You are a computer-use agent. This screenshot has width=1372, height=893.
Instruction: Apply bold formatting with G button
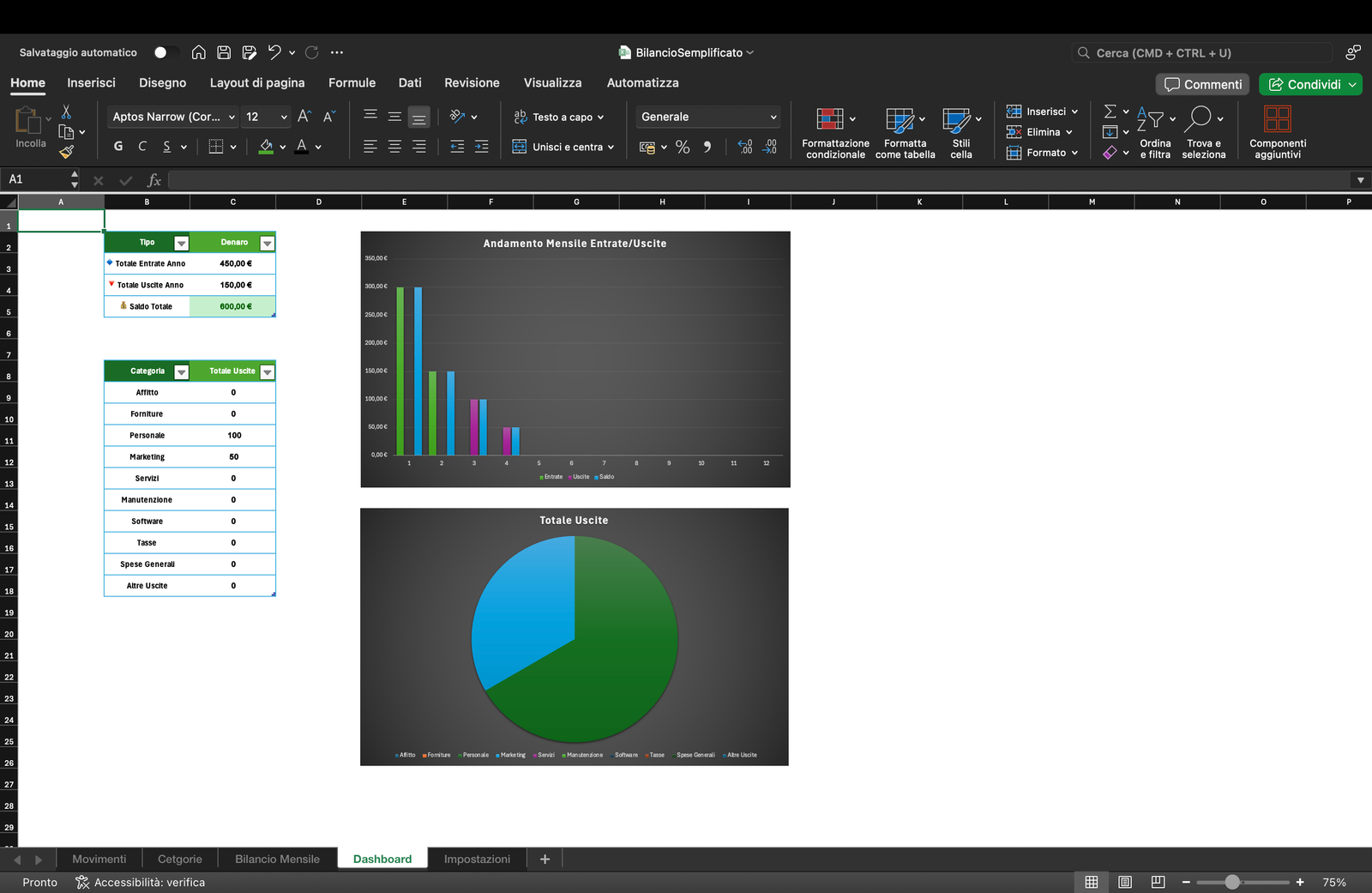[x=118, y=147]
